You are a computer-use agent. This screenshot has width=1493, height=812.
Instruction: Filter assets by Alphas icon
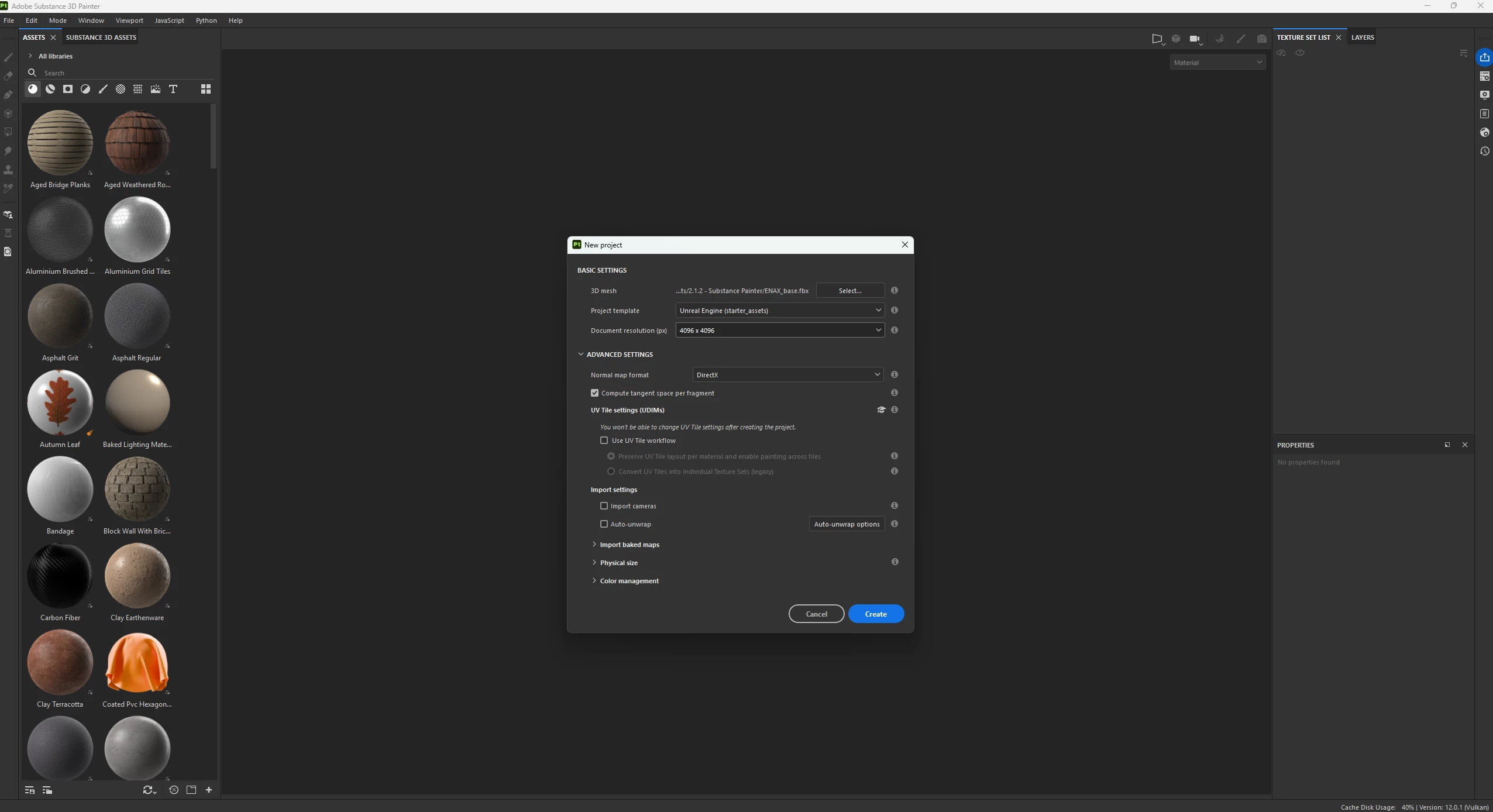(121, 89)
